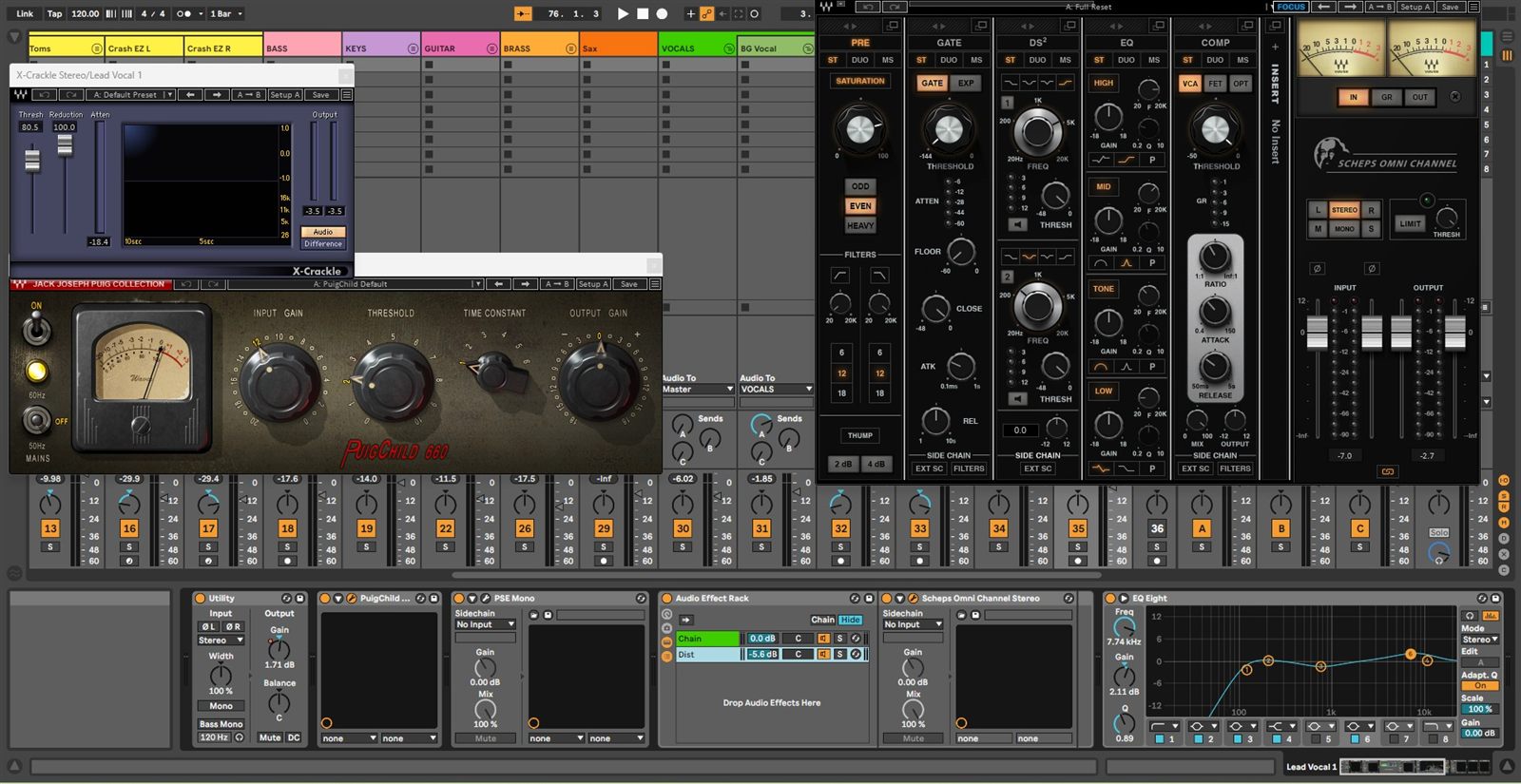Toggle the Scheps LIMIT button

(1410, 224)
